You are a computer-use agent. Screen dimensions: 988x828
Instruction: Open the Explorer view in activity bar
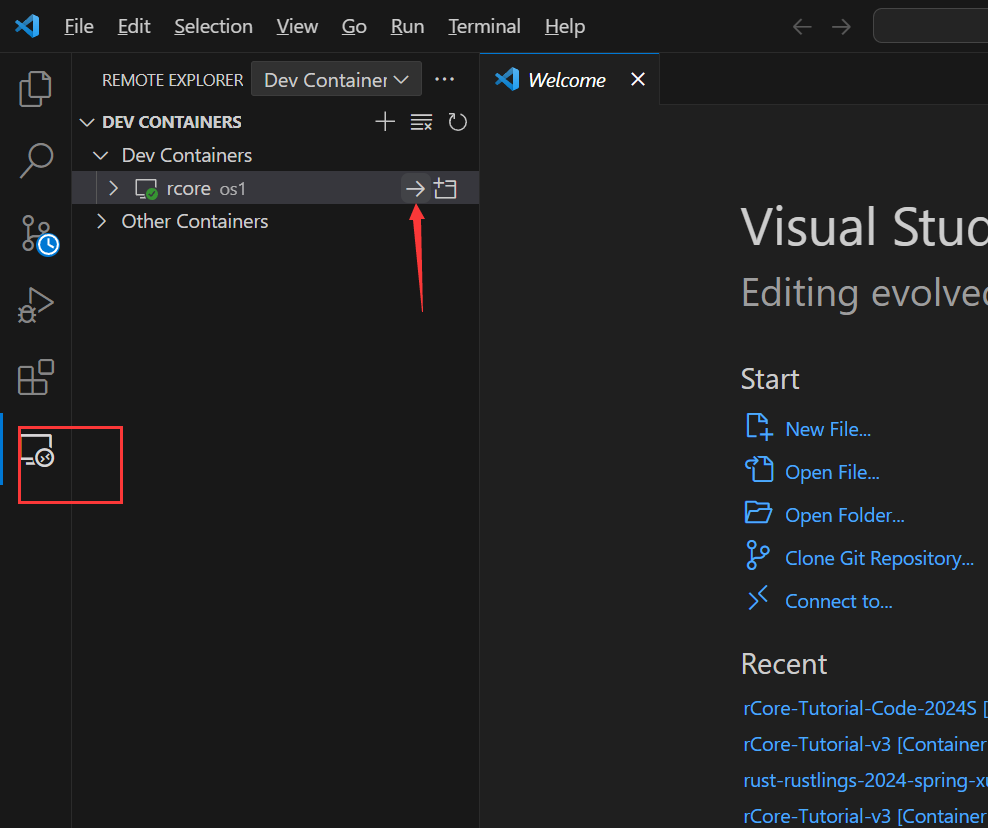pyautogui.click(x=35, y=89)
